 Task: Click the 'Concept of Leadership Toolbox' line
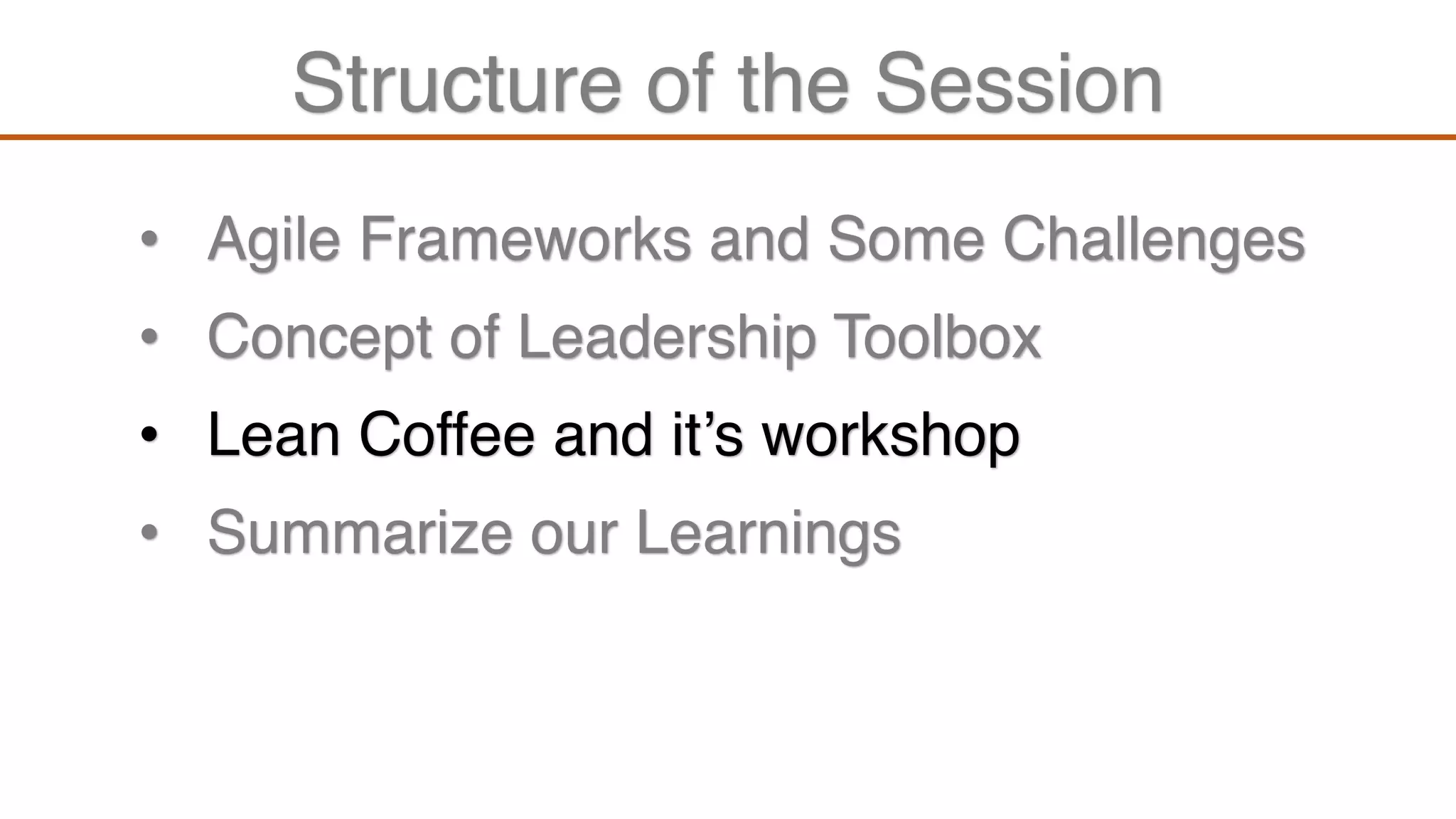tap(624, 338)
